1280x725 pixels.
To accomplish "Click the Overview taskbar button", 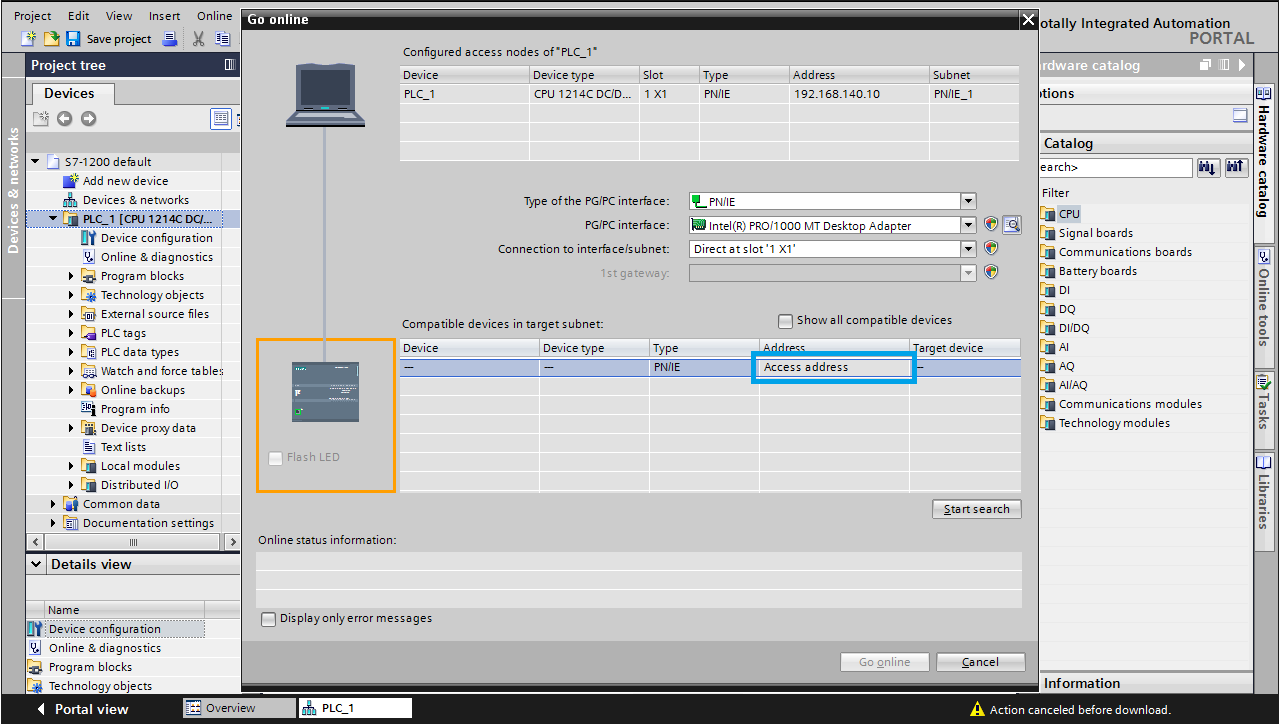I will 239,708.
